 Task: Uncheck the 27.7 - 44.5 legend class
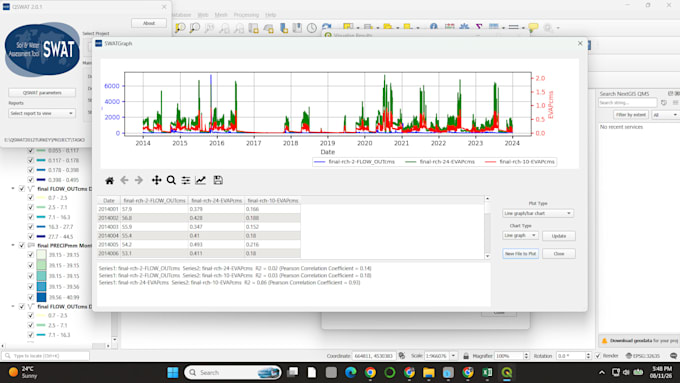point(30,236)
